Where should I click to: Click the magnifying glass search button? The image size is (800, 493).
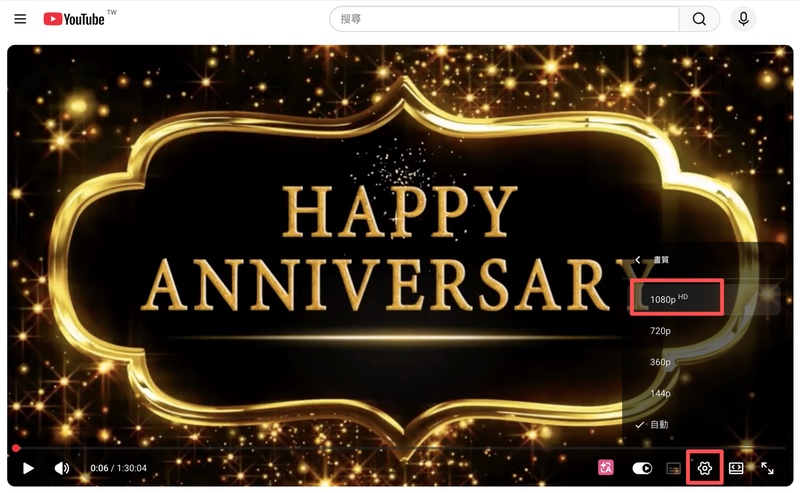(699, 19)
